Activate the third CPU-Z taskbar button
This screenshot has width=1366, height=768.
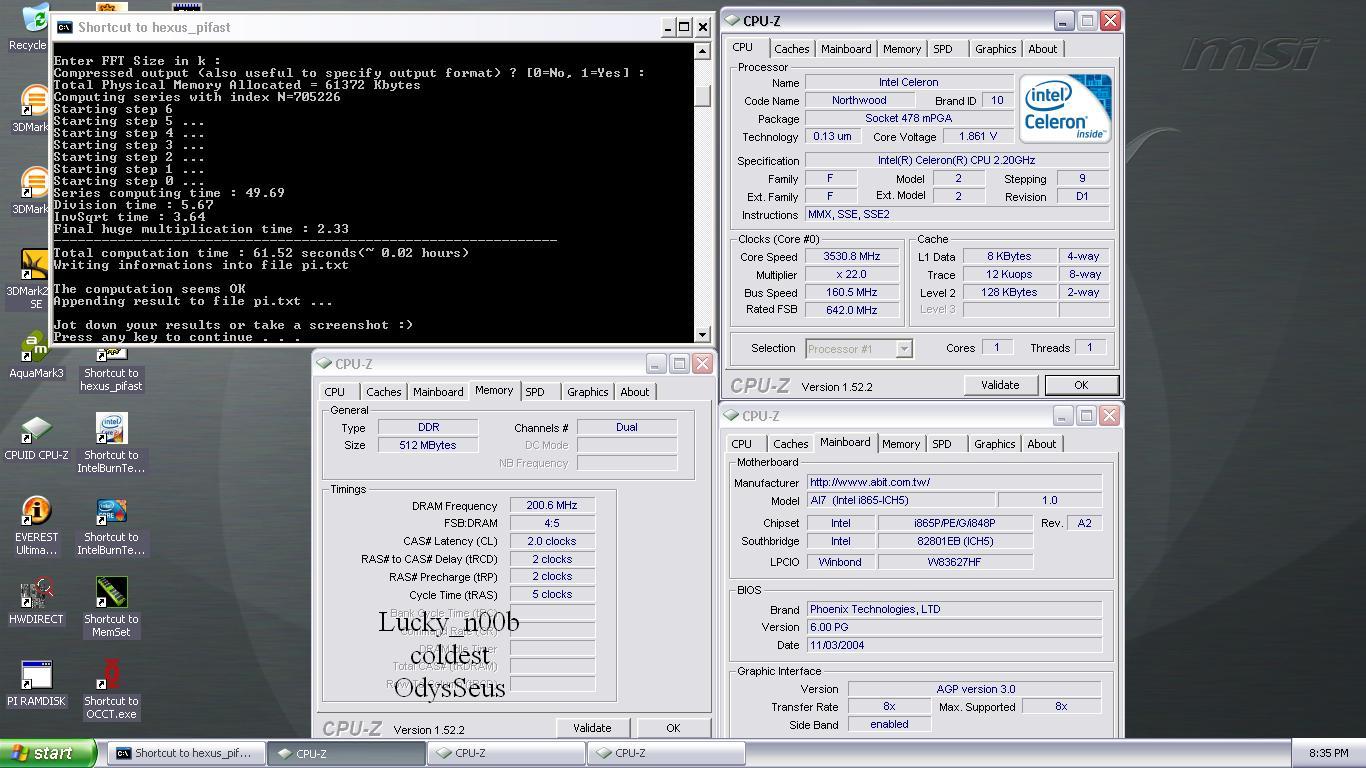pyautogui.click(x=666, y=753)
